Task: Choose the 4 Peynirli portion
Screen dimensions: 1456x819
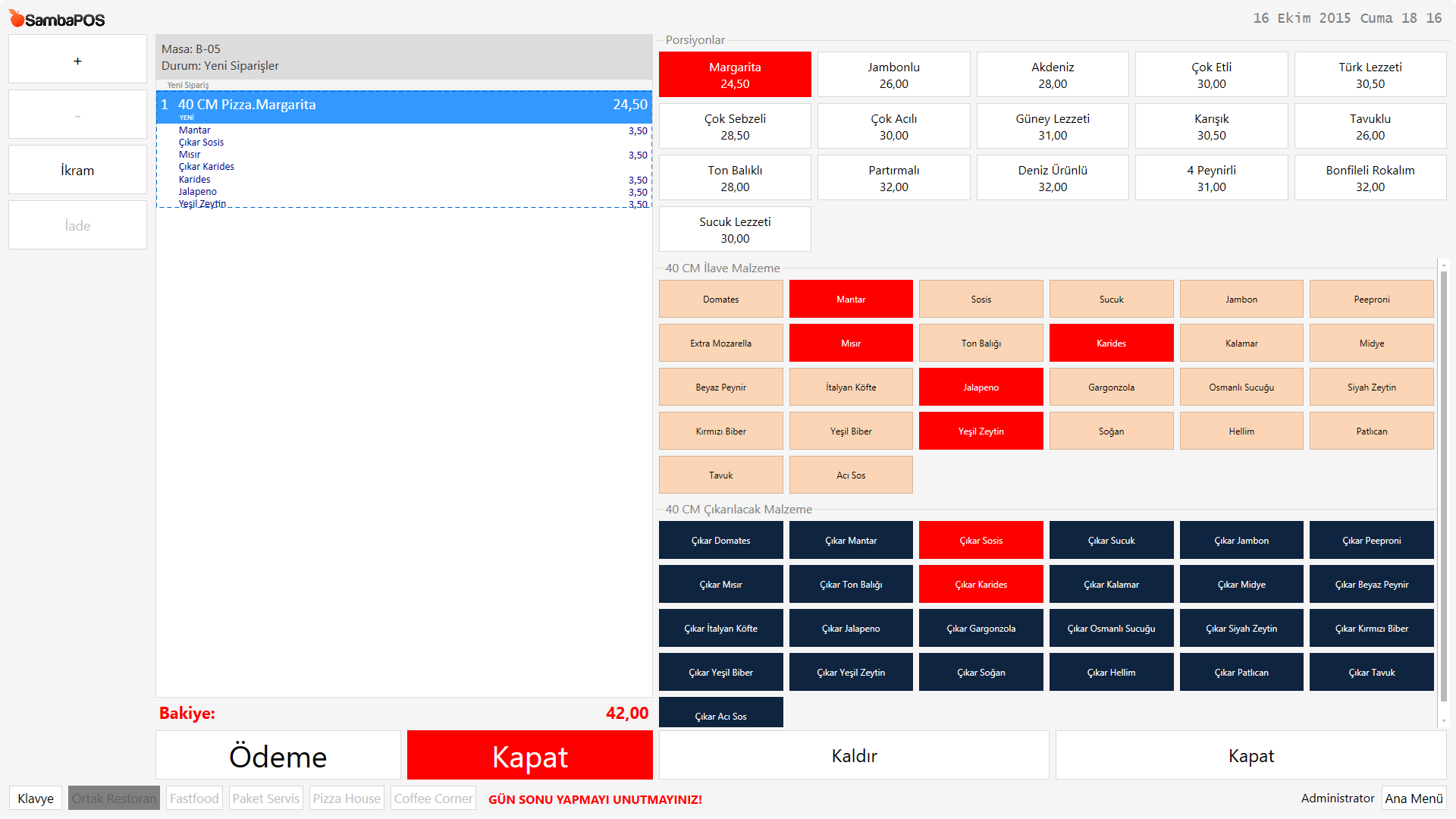Action: [1211, 177]
